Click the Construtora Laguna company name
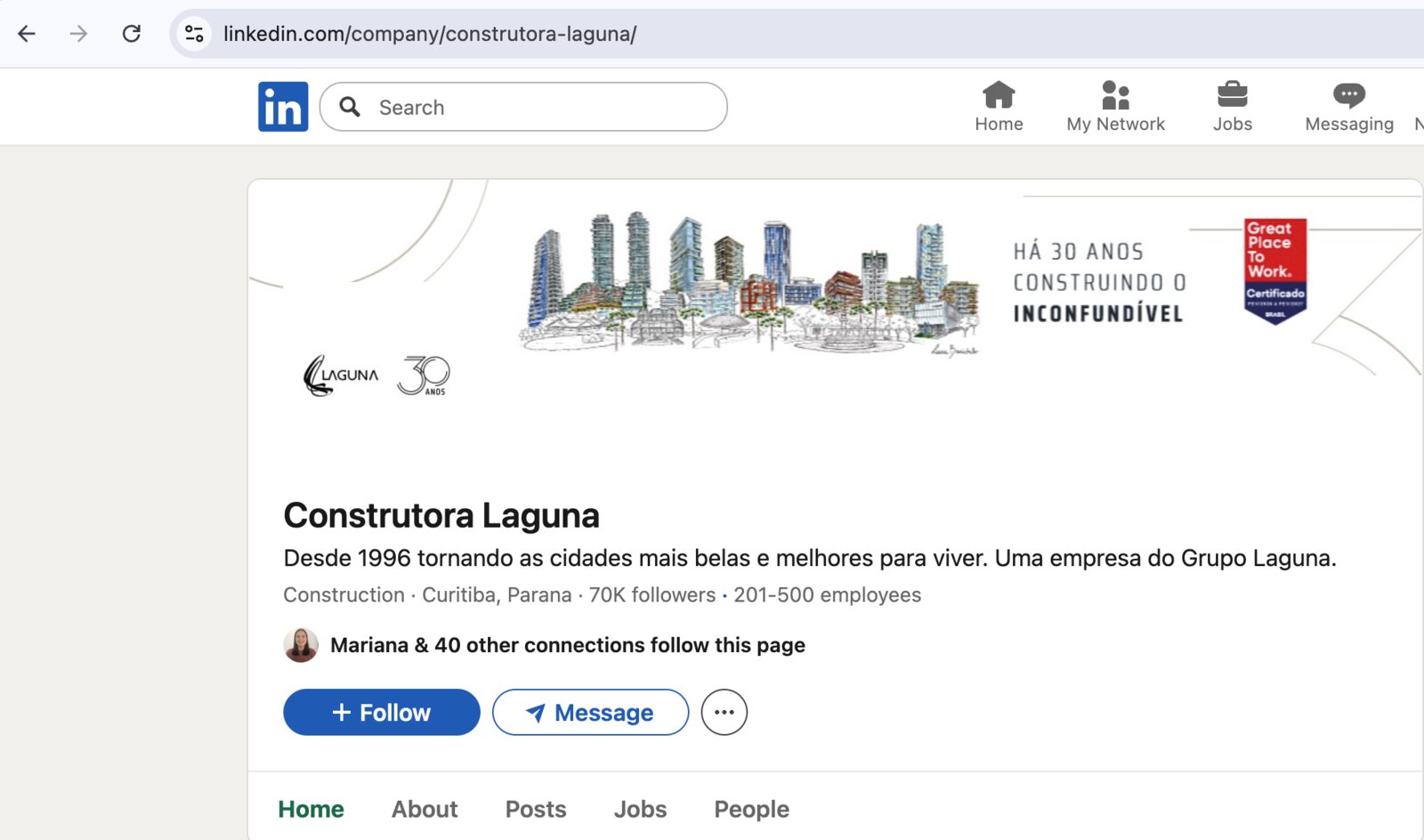 441,515
